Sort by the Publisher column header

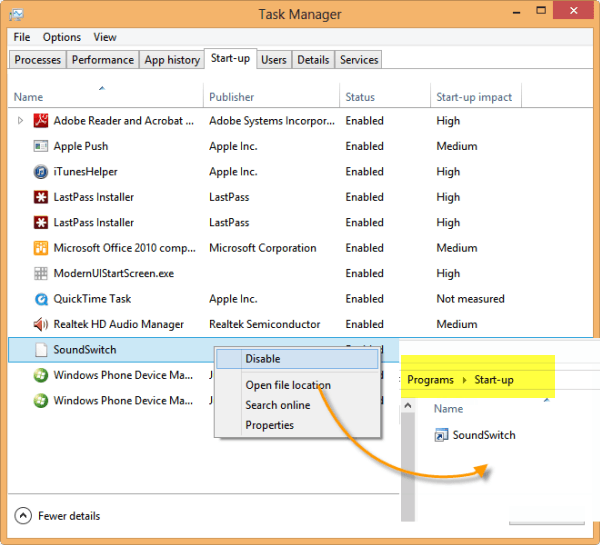click(271, 96)
